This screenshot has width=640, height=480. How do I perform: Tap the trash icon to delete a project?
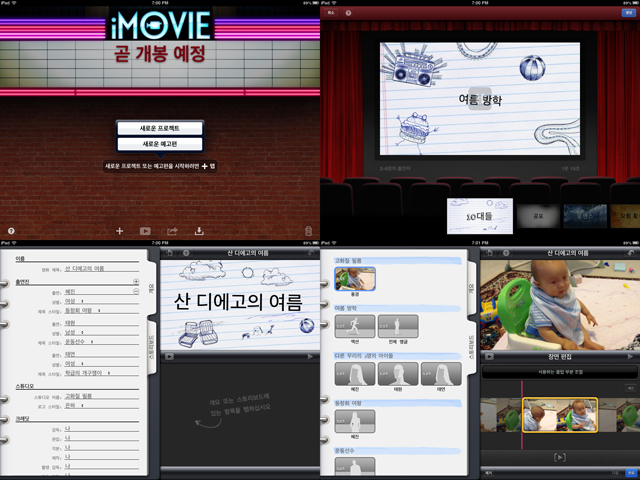pos(308,231)
